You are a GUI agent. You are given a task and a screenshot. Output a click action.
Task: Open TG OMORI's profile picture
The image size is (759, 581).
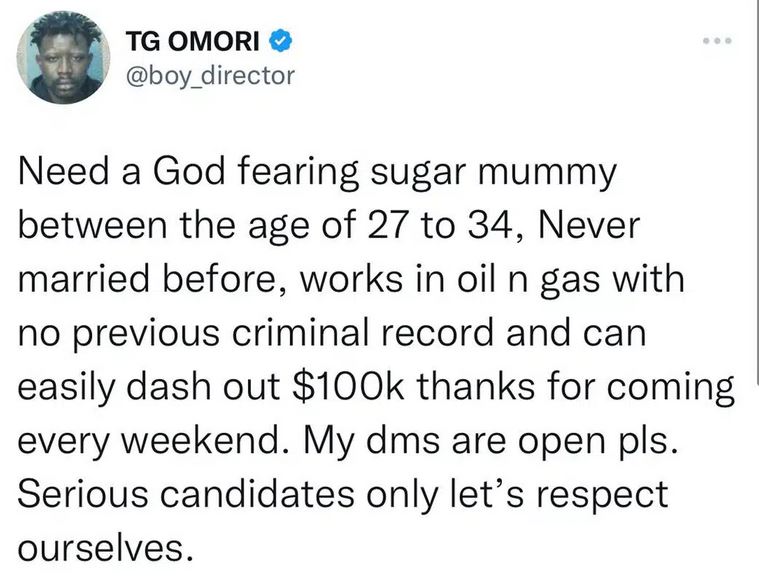[64, 59]
